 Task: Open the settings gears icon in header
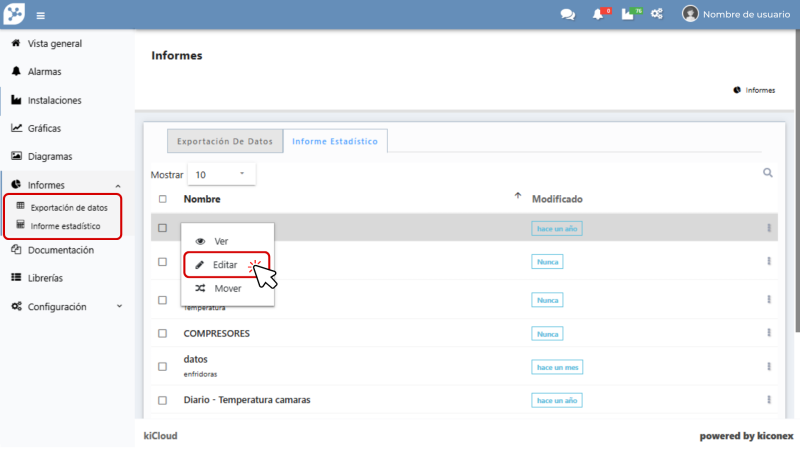(657, 14)
